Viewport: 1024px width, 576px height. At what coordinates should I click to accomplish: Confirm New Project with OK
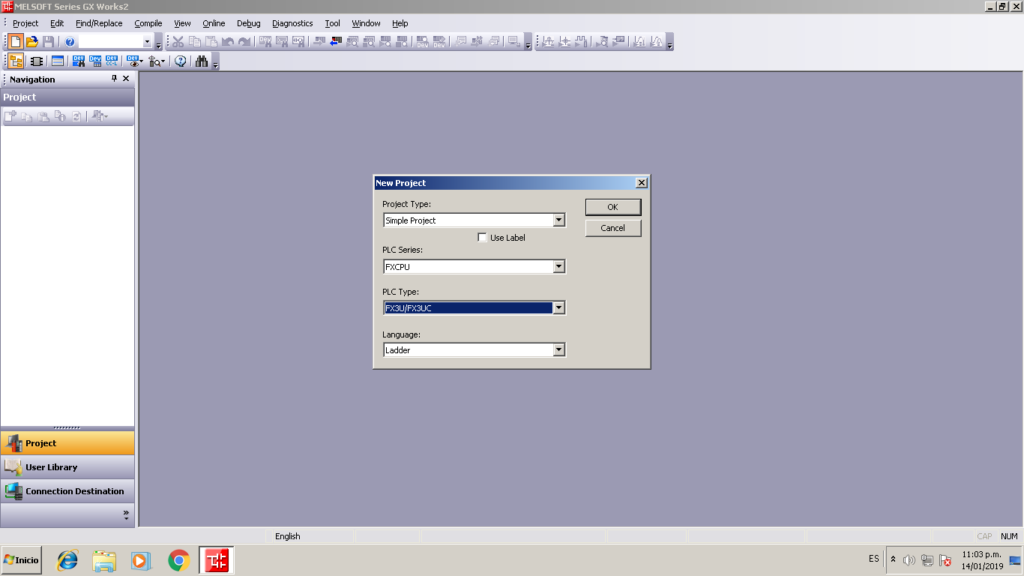[613, 207]
